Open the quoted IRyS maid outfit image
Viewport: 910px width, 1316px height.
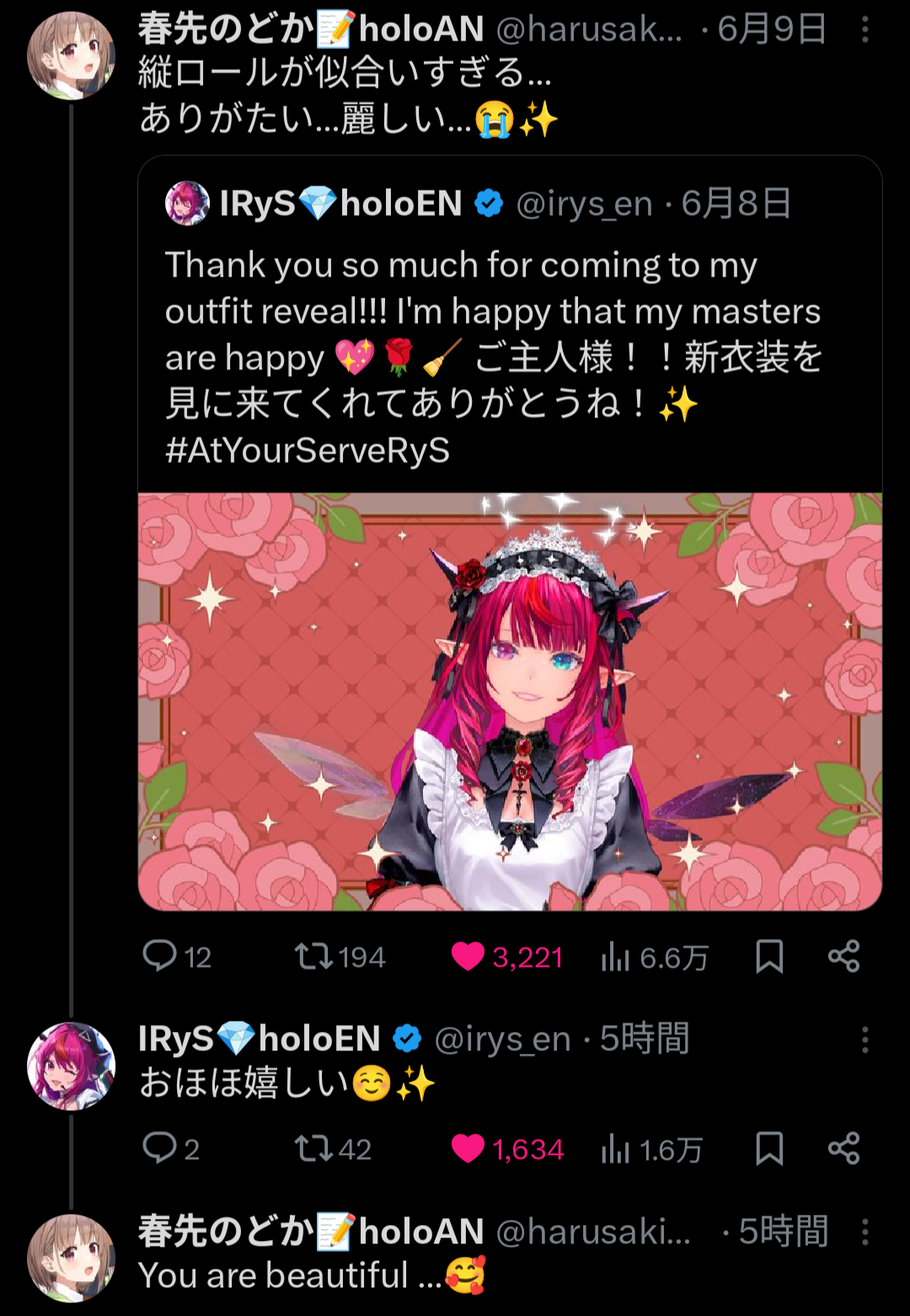(x=510, y=701)
